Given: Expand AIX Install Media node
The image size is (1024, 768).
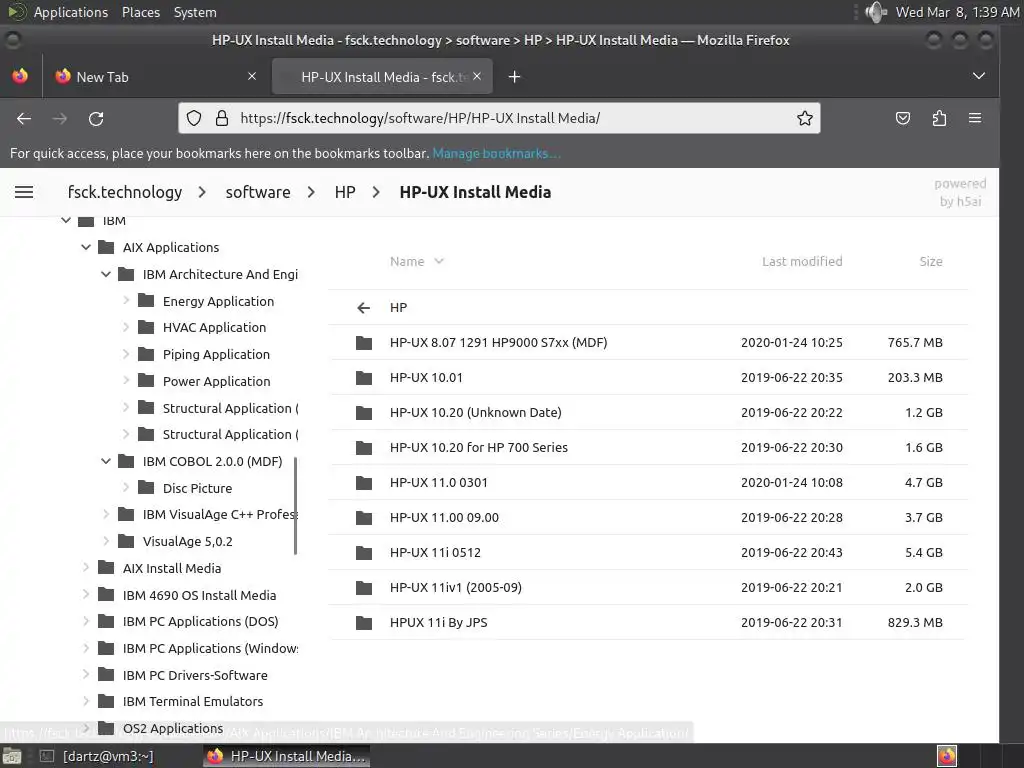Looking at the screenshot, I should (86, 568).
